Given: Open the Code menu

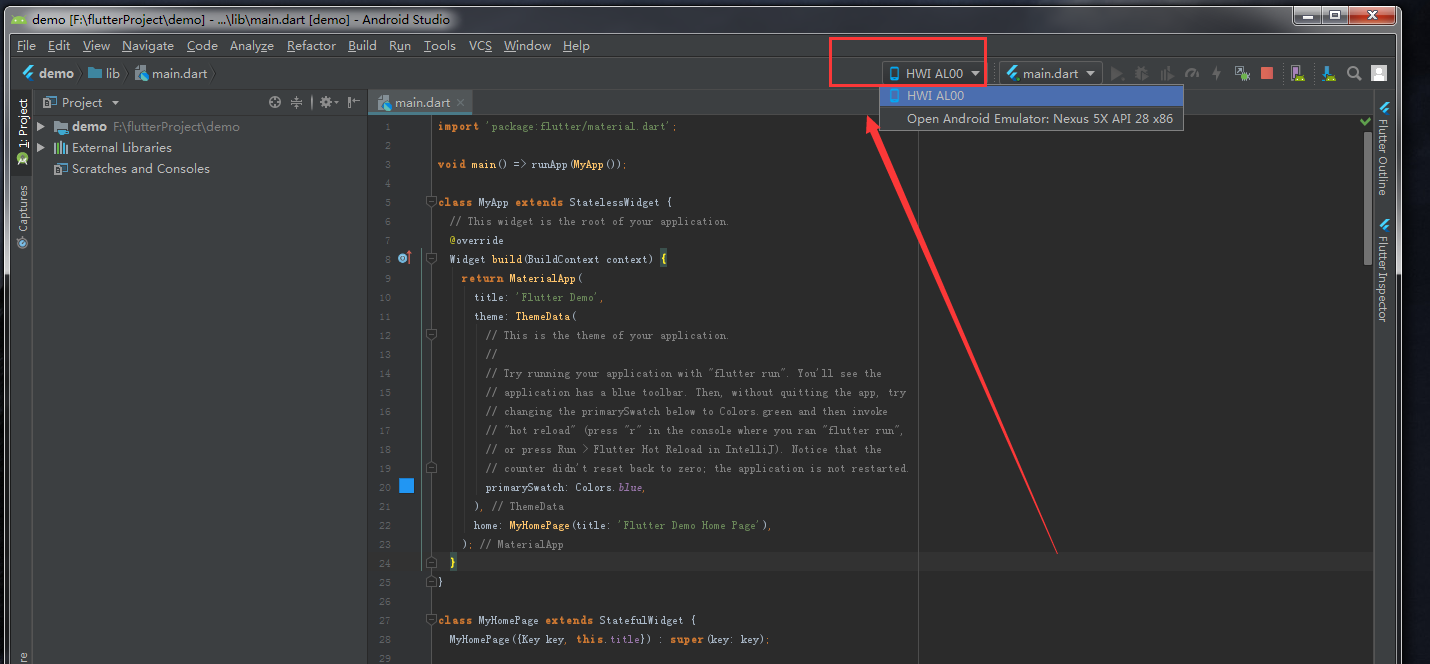Looking at the screenshot, I should (x=202, y=45).
